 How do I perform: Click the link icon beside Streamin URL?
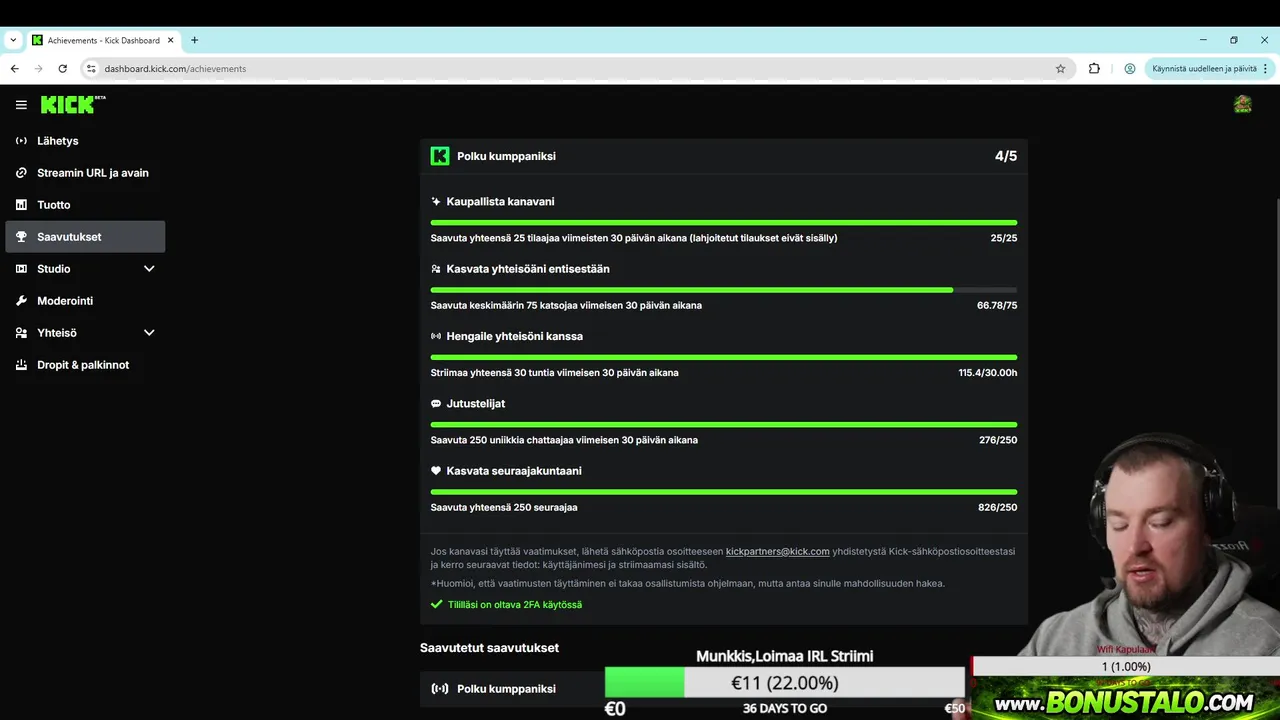point(21,173)
